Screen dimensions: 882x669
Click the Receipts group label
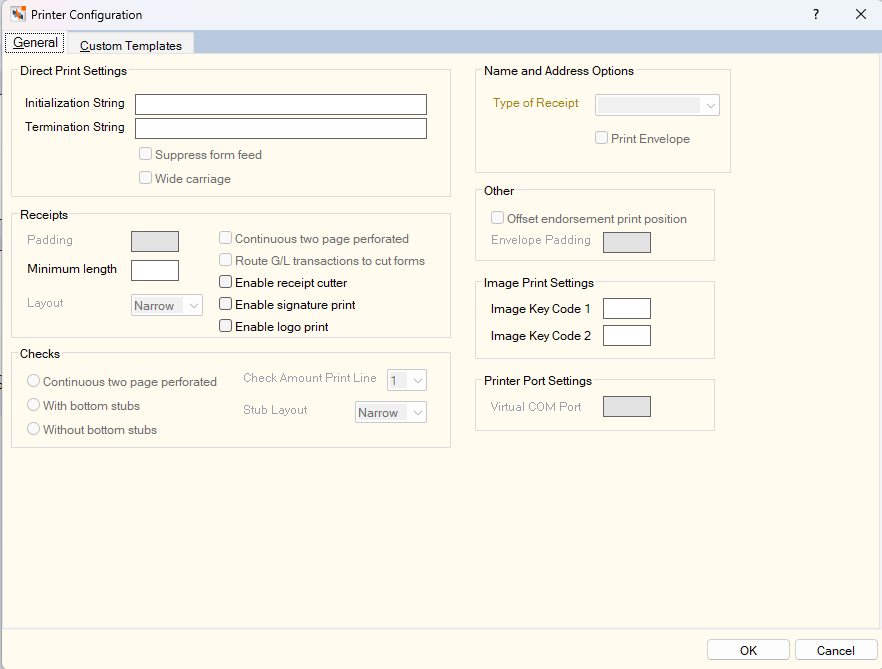pyautogui.click(x=44, y=215)
